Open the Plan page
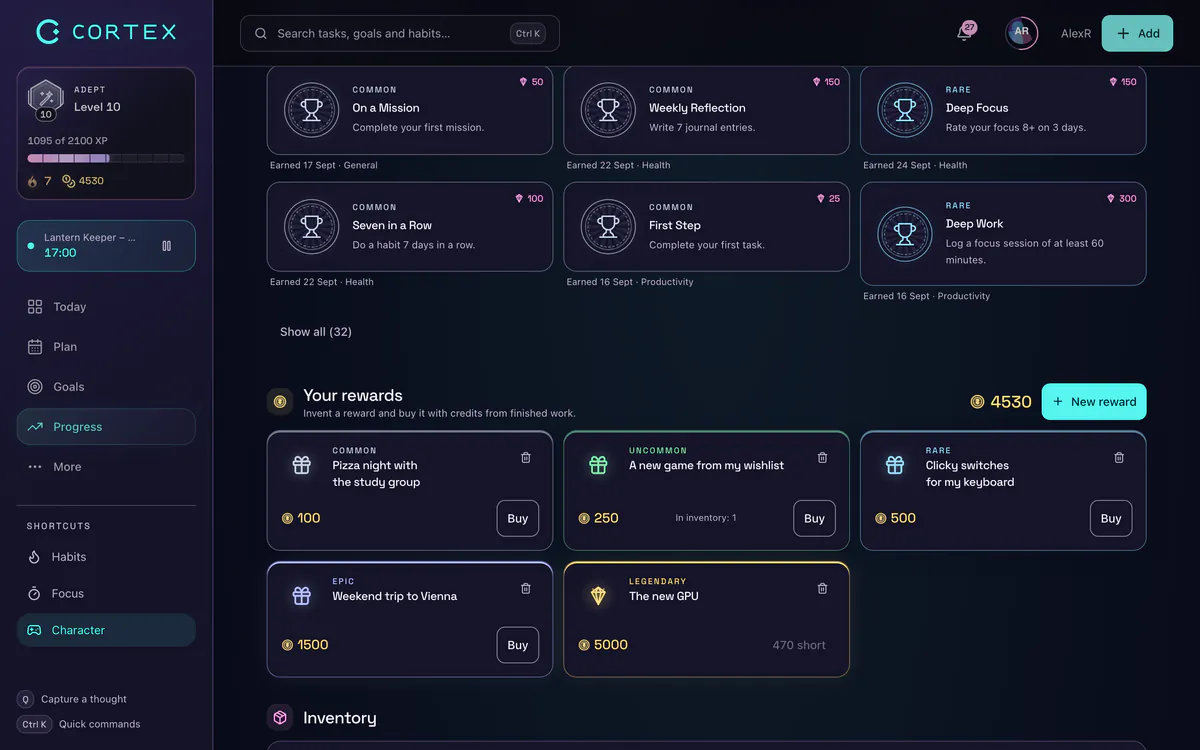This screenshot has width=1200, height=750. (106, 347)
